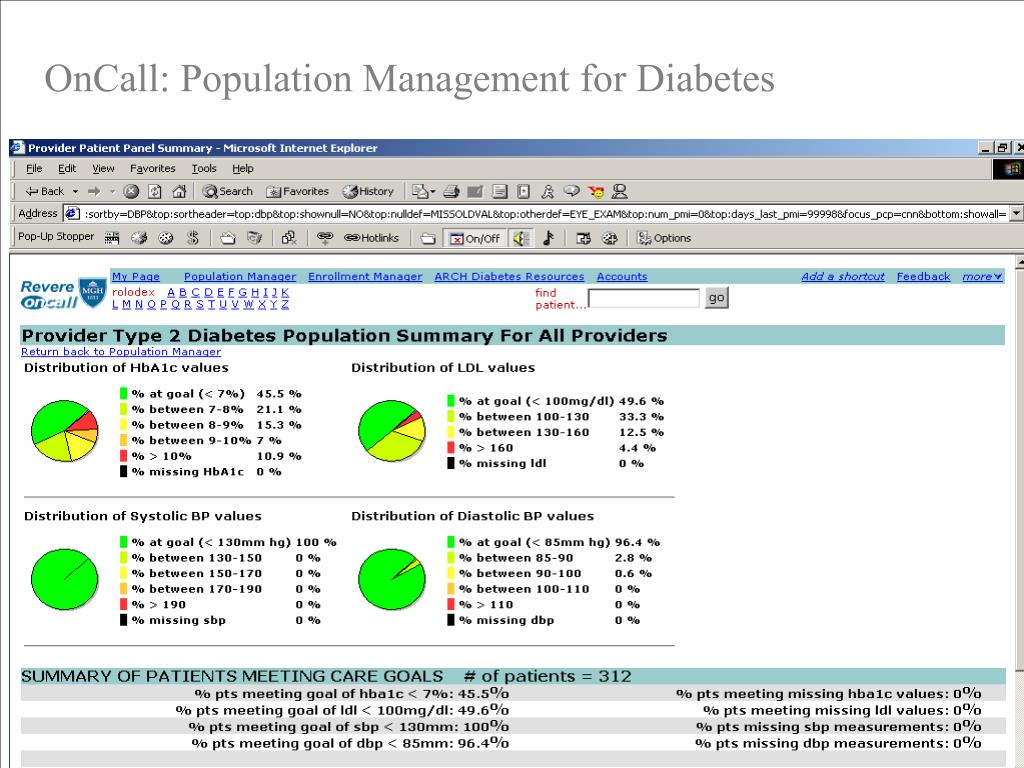This screenshot has height=768, width=1024.
Task: Click the Mail toolbar icon
Action: click(419, 191)
